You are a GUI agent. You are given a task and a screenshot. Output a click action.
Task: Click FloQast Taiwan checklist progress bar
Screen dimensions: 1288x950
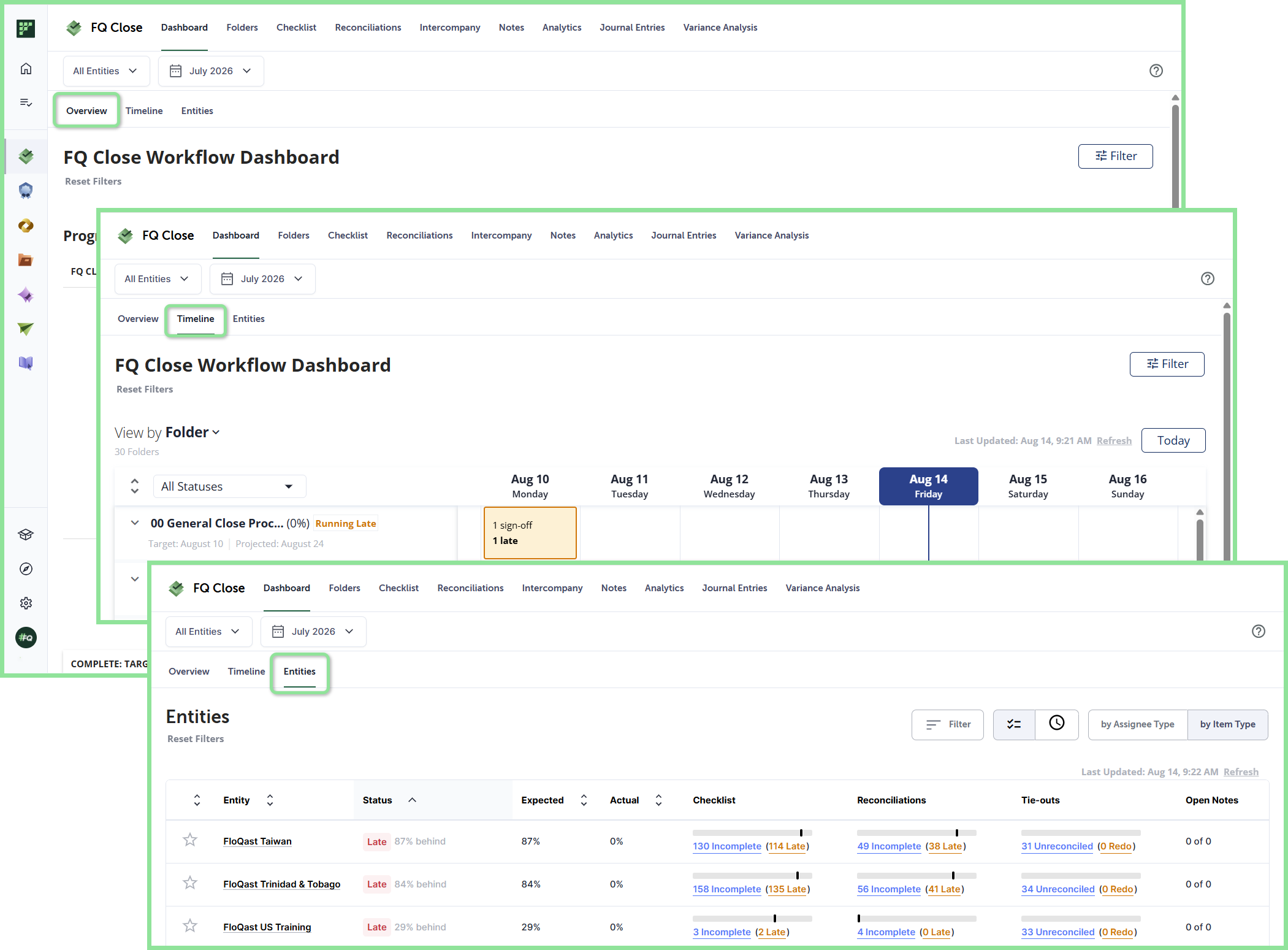[752, 833]
